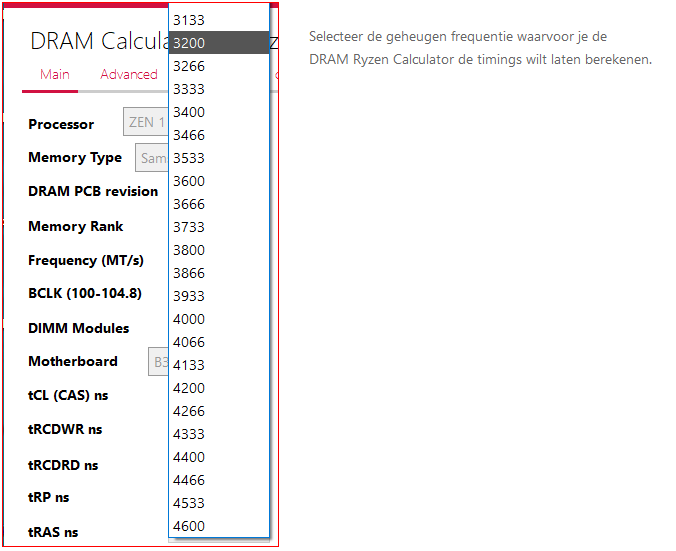Pick the 3866 list item
676x551 pixels.
click(x=219, y=273)
